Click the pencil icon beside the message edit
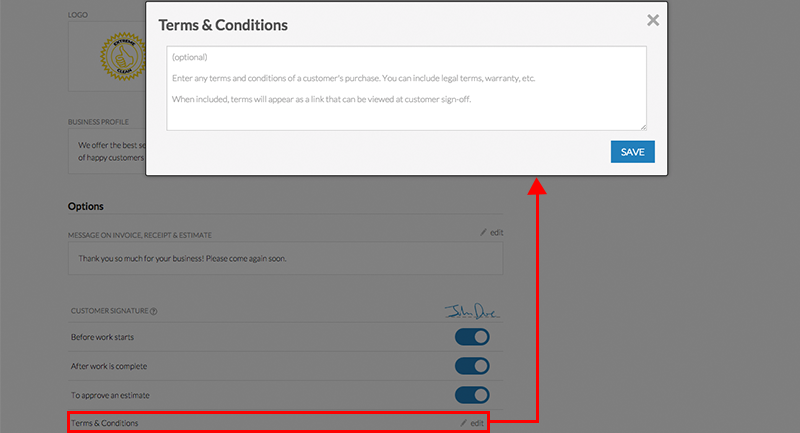This screenshot has width=800, height=433. tap(483, 232)
